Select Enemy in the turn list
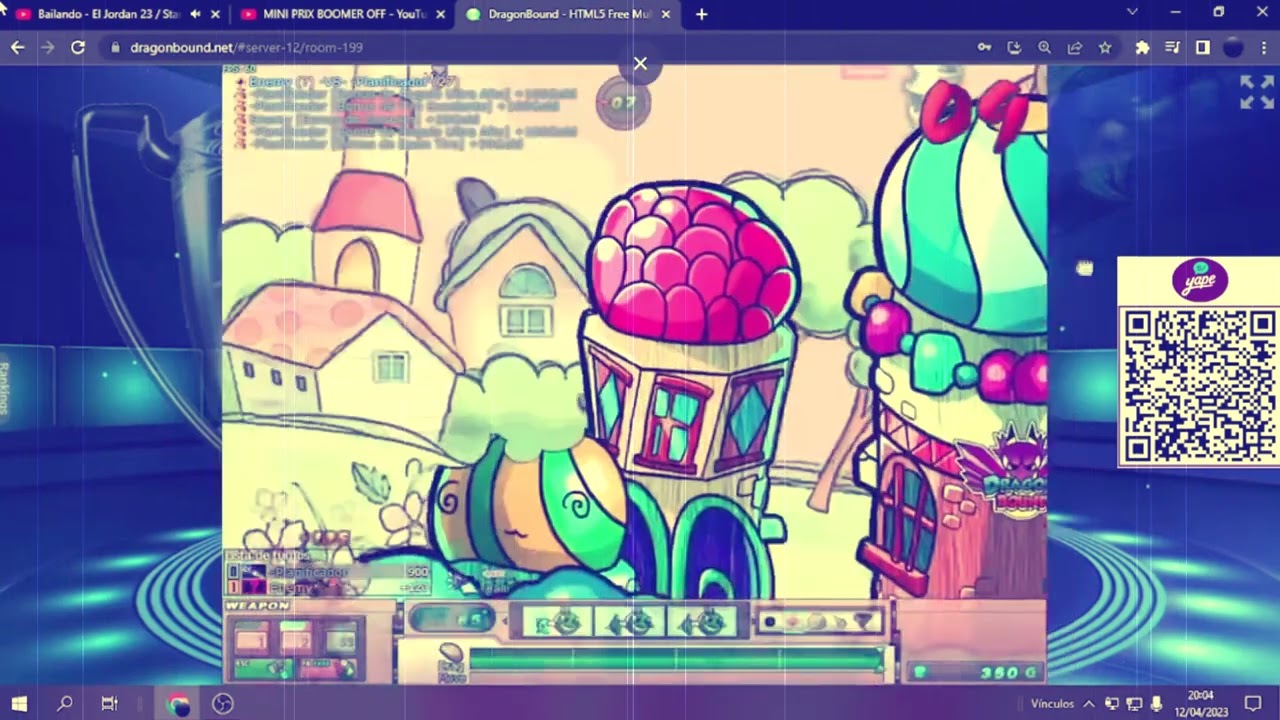The height and width of the screenshot is (720, 1280). 330,587
